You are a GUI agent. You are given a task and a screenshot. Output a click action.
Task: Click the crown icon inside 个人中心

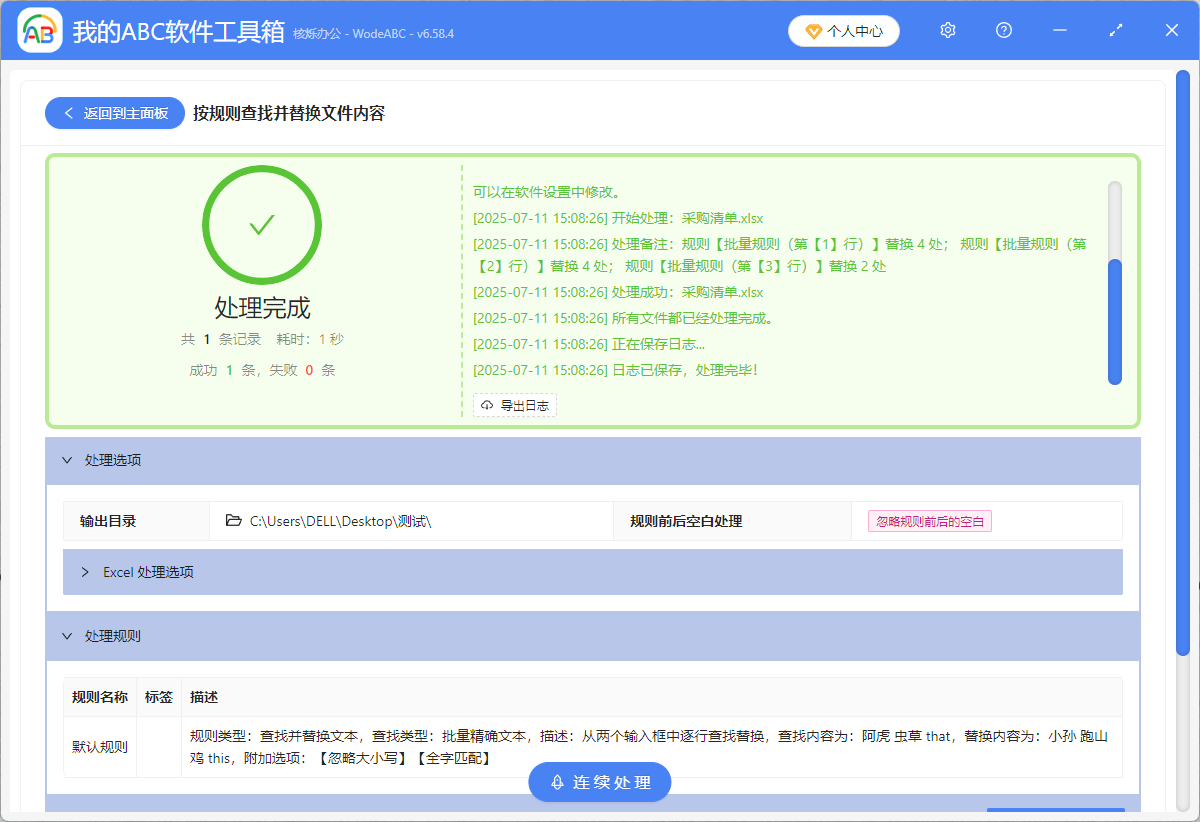[x=812, y=31]
